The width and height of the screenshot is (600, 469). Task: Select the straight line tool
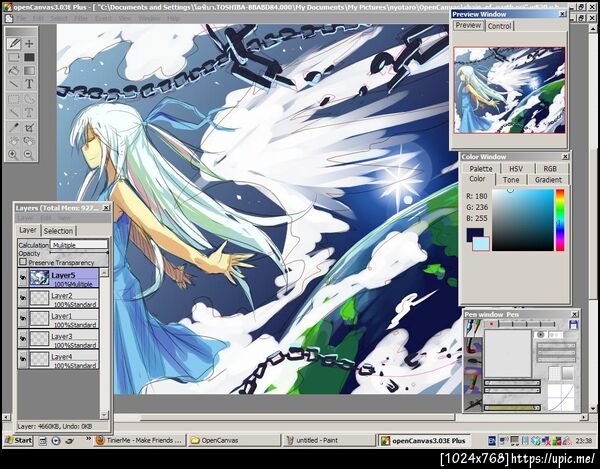(x=14, y=84)
